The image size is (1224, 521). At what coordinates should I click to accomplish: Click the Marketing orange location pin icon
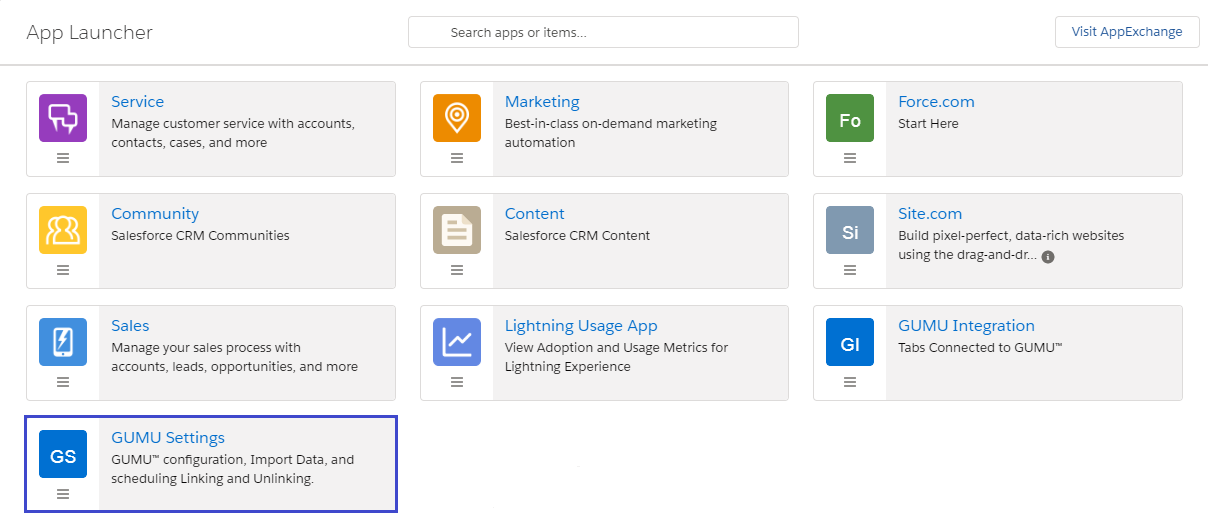pyautogui.click(x=457, y=118)
